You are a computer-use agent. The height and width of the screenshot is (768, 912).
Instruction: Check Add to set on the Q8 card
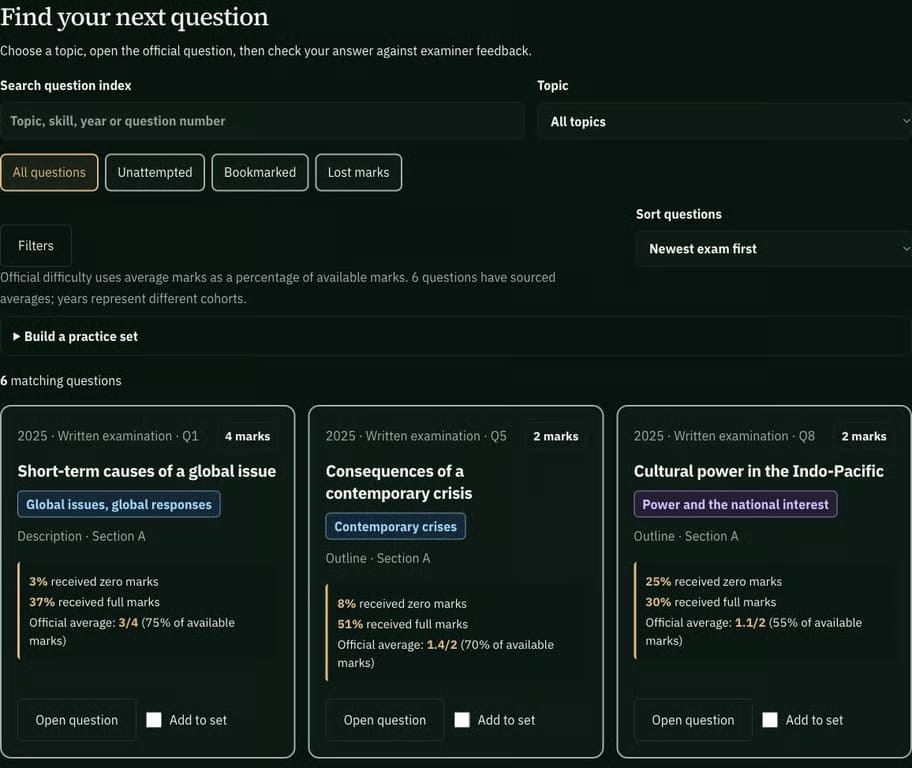coord(770,720)
